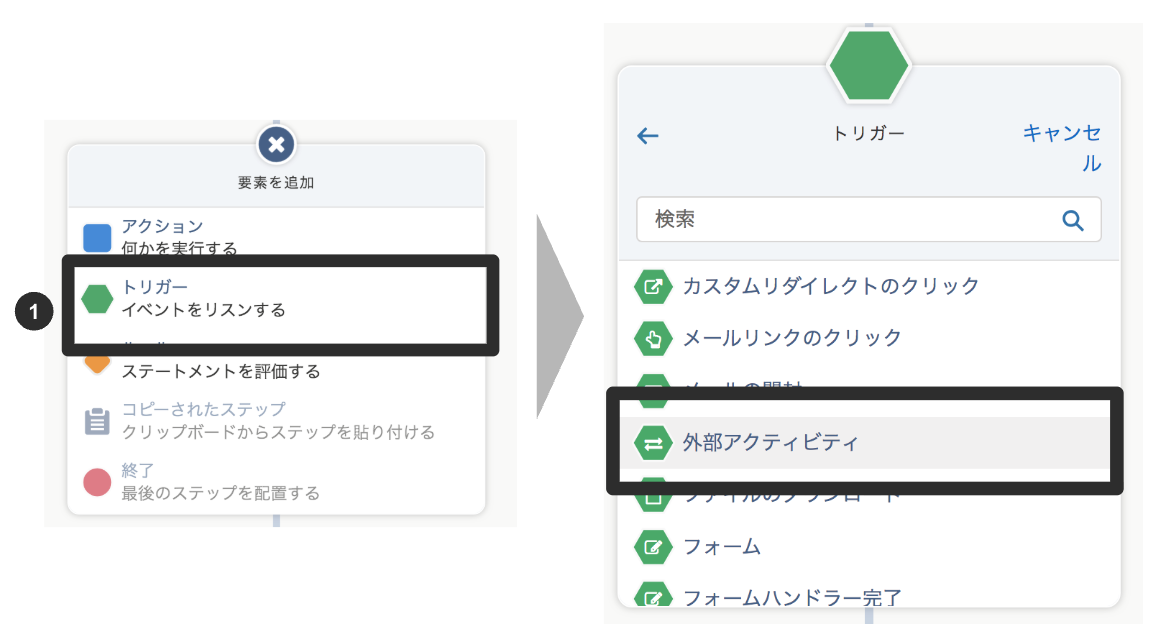Select フォームハンドラー完了 from the trigger list
Viewport: 1152px width, 644px height.
point(790,596)
